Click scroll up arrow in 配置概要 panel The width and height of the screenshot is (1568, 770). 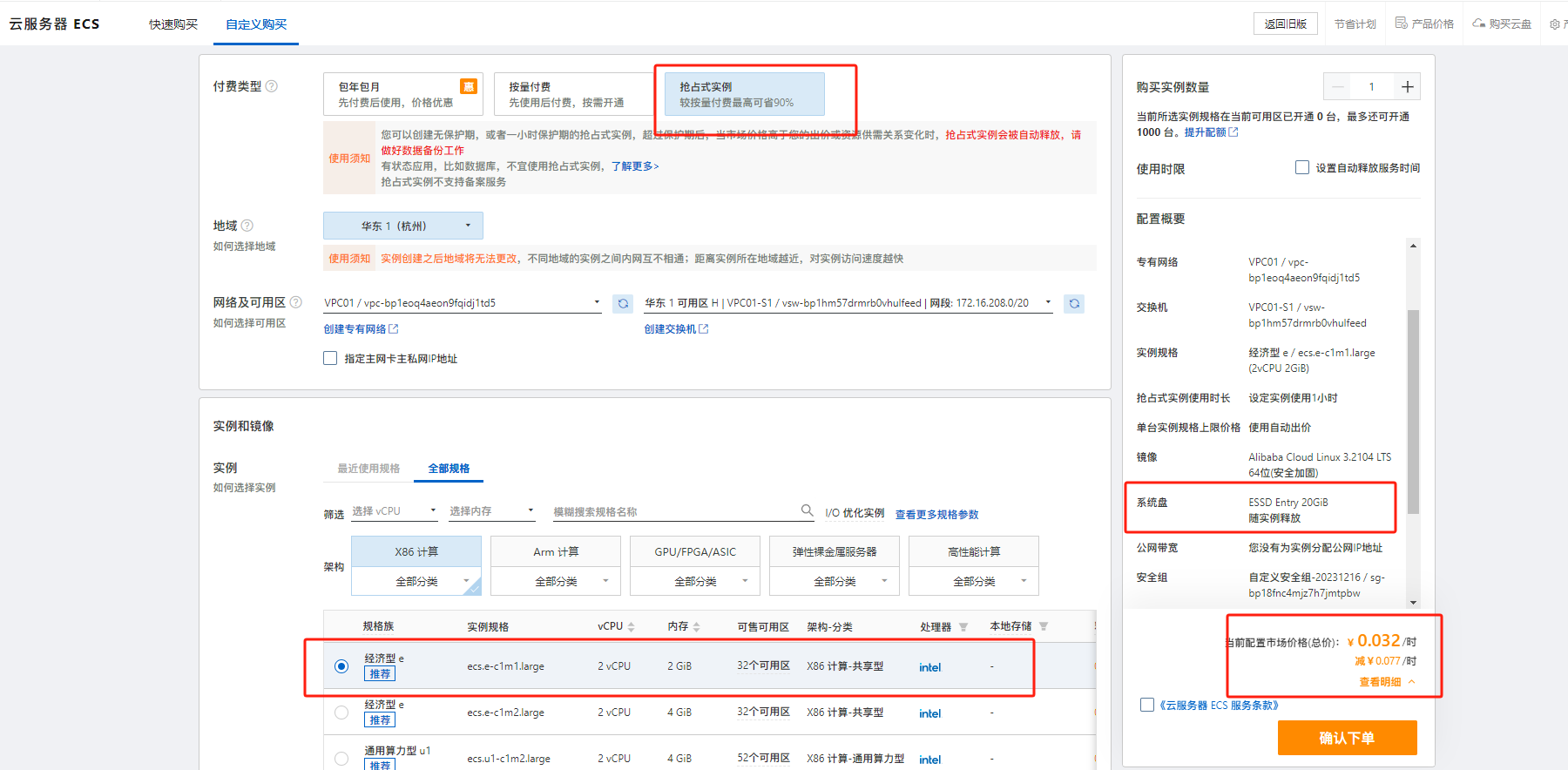1413,246
